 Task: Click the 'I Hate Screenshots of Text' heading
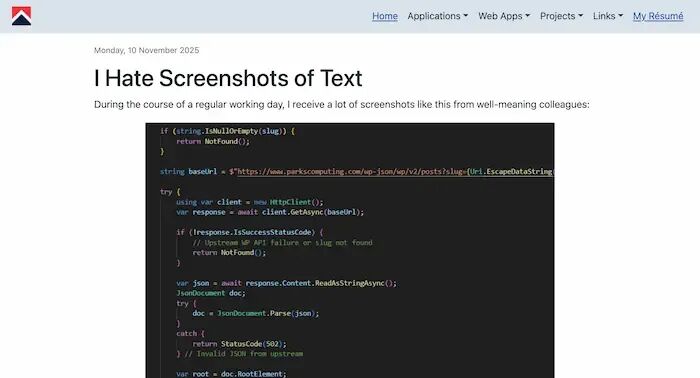(228, 78)
